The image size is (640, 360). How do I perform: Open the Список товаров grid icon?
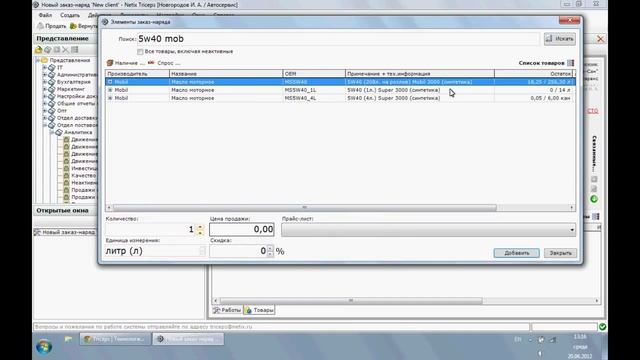tap(571, 63)
